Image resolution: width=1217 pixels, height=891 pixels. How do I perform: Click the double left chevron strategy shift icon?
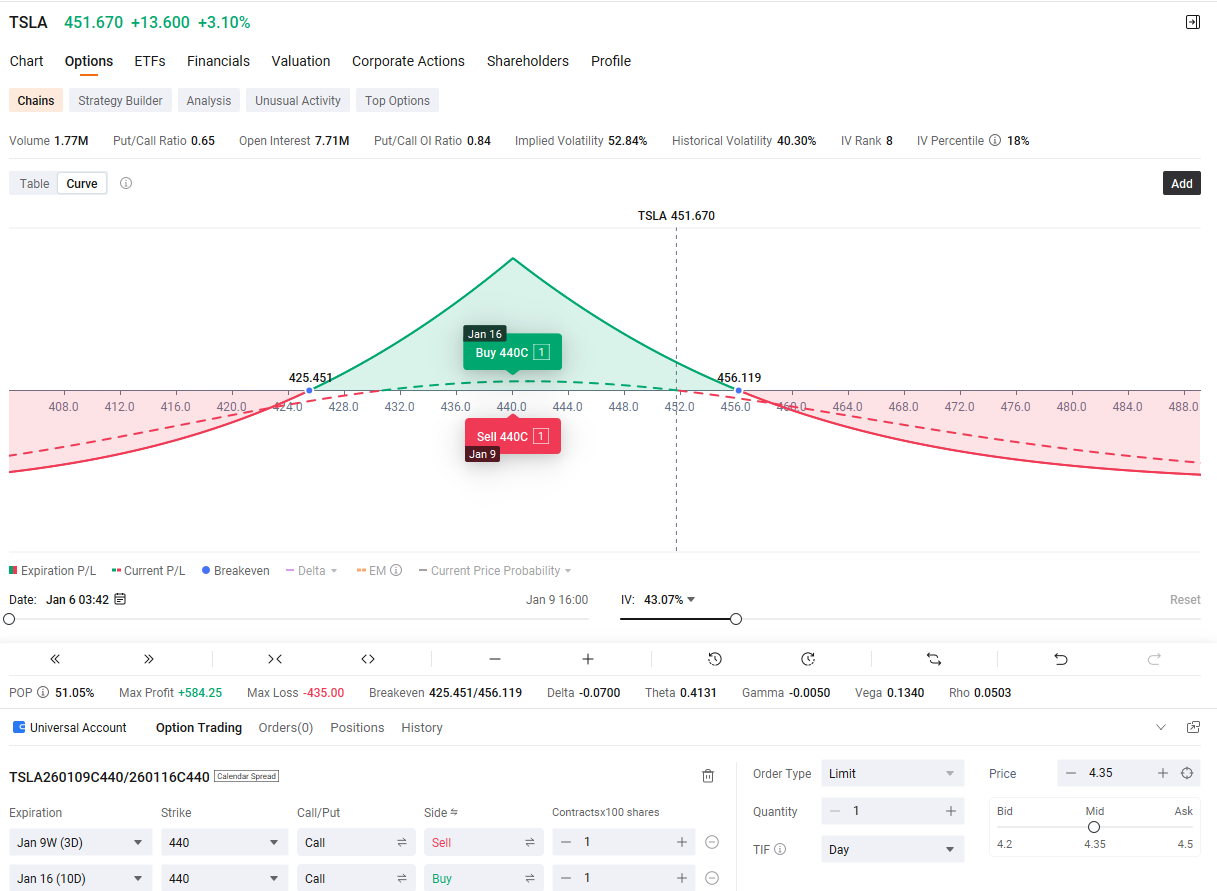pyautogui.click(x=55, y=659)
